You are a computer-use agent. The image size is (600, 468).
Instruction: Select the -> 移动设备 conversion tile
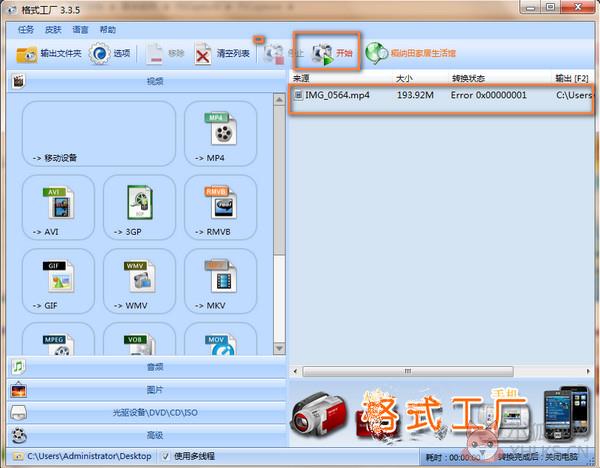pos(99,133)
